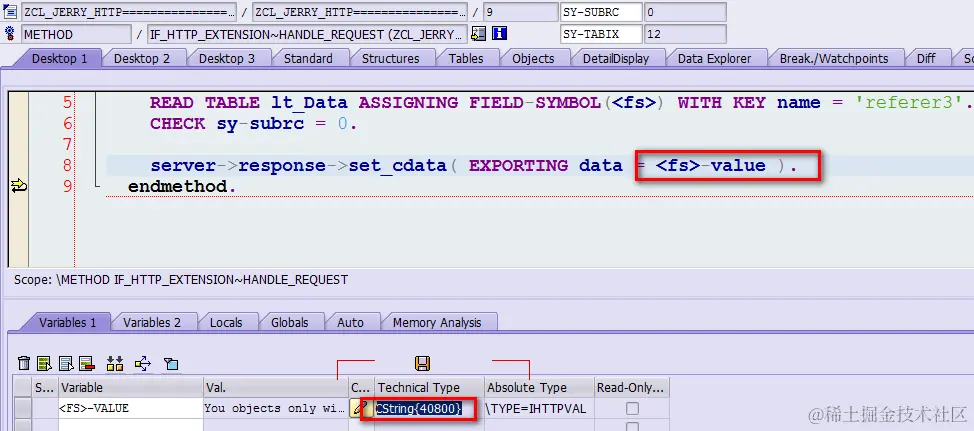Click the second variables toolbar icon after trash
The height and width of the screenshot is (431, 974).
44,363
